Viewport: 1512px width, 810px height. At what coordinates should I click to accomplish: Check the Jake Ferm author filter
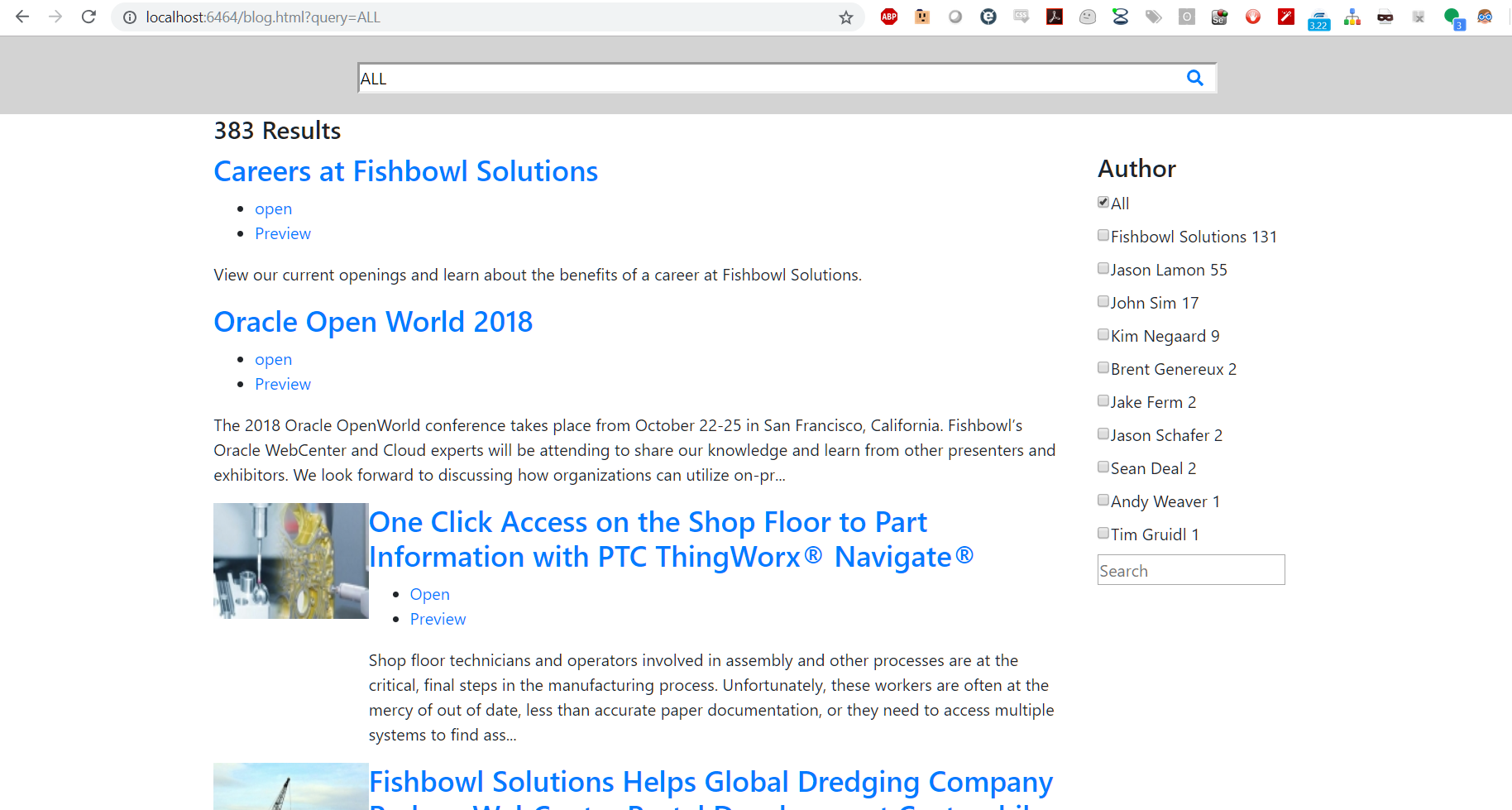pyautogui.click(x=1103, y=400)
